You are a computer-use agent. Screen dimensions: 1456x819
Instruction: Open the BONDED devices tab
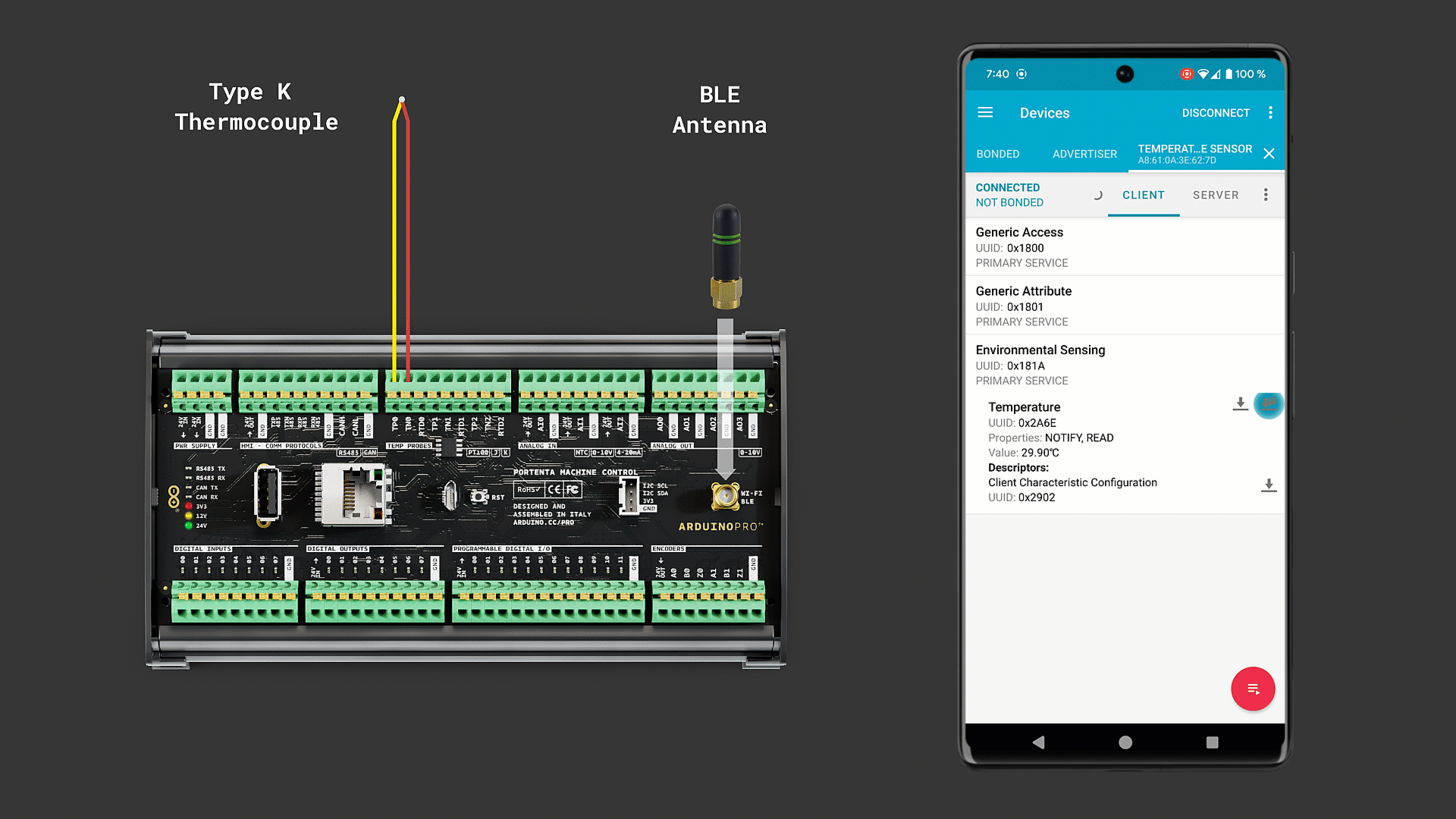click(998, 154)
